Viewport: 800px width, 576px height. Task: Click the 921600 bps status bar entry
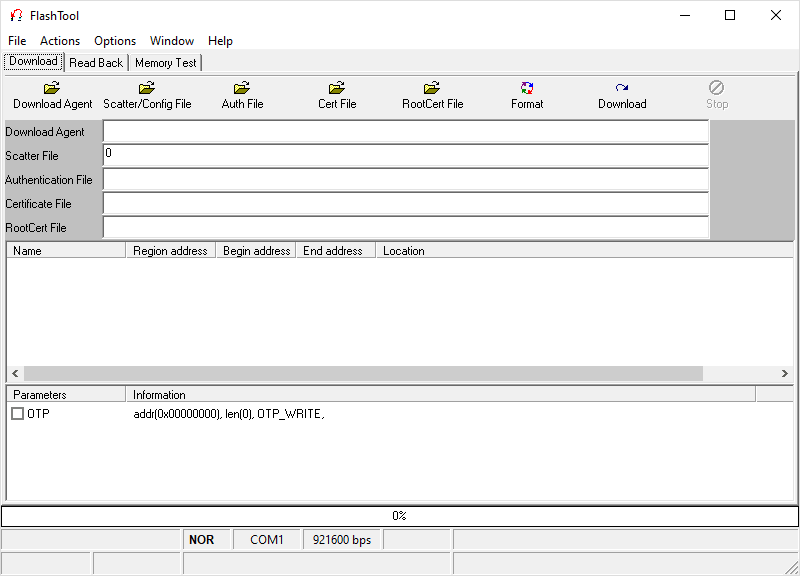pos(342,540)
